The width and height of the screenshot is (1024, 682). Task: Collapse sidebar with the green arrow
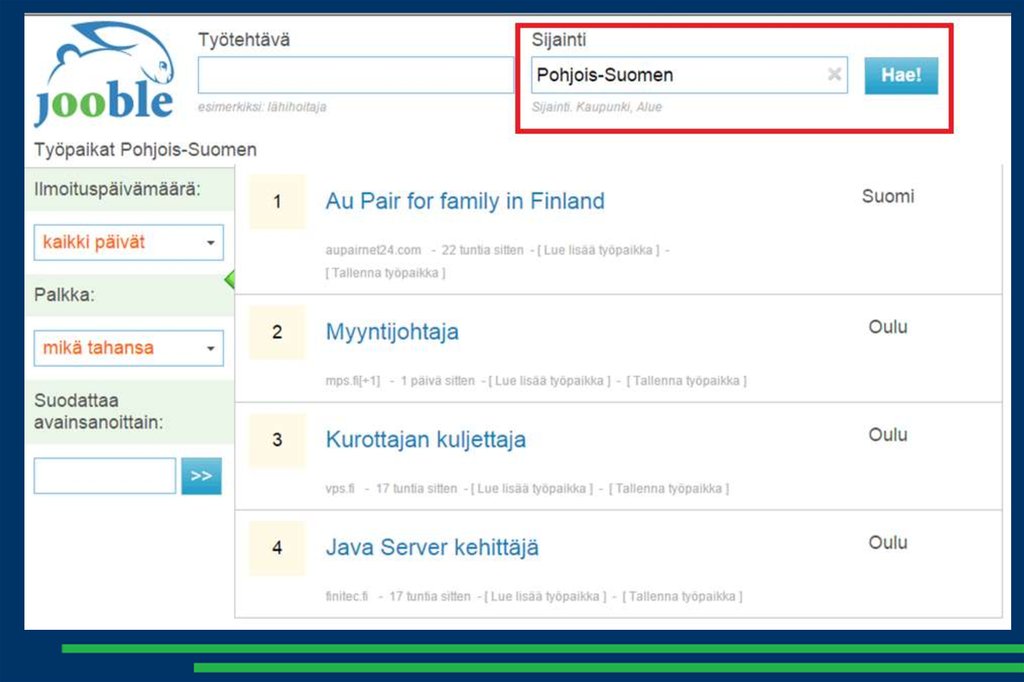coord(229,279)
